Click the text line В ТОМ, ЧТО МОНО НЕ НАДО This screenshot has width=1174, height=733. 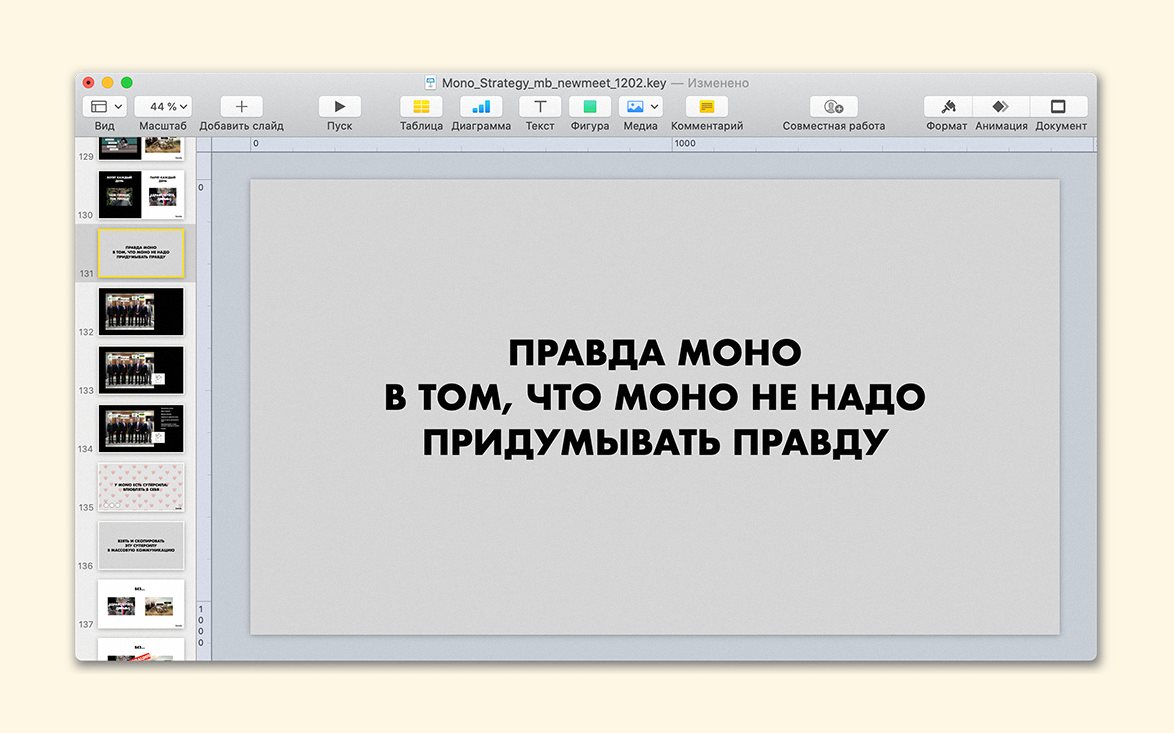[655, 398]
